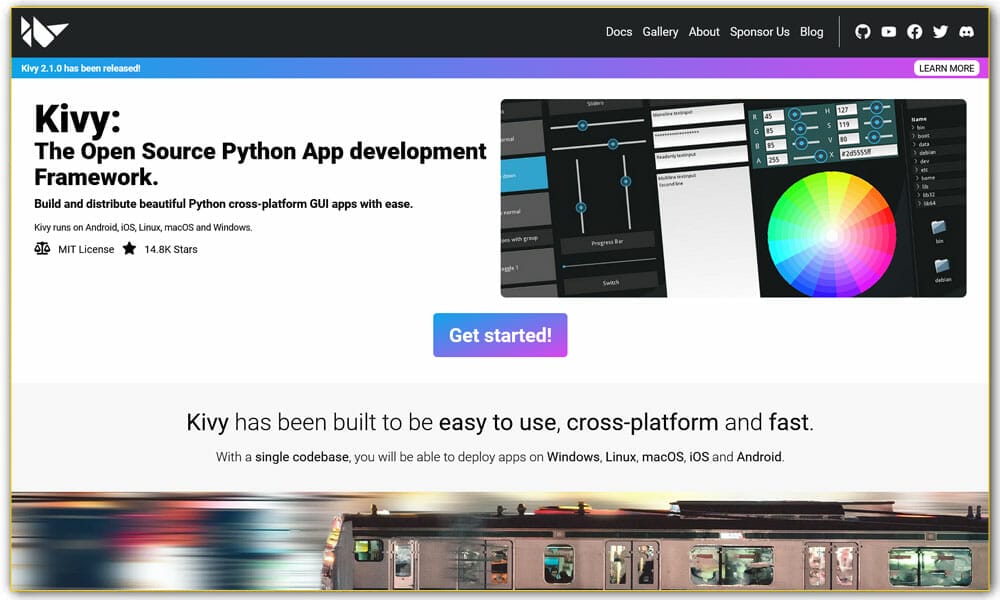Join Kivy's Discord via the icon
The width and height of the screenshot is (1000, 600).
tap(966, 31)
